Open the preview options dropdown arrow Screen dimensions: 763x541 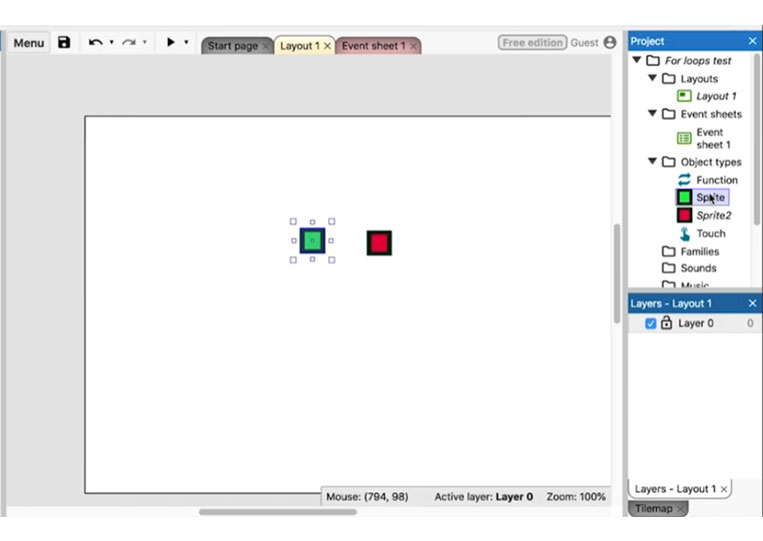(x=186, y=42)
